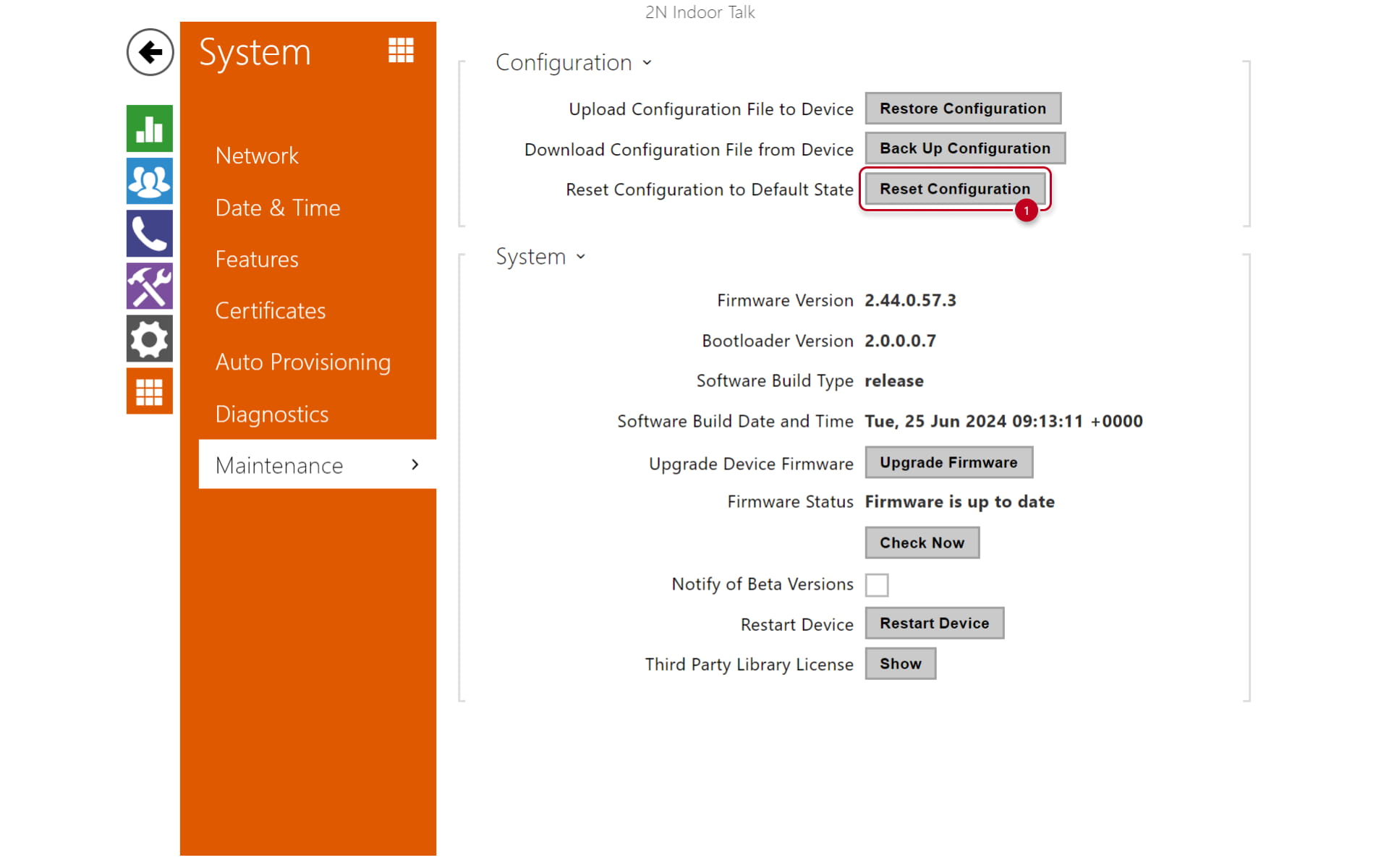The image size is (1389, 868).
Task: Click the 'Software Build Type' label
Action: click(775, 380)
